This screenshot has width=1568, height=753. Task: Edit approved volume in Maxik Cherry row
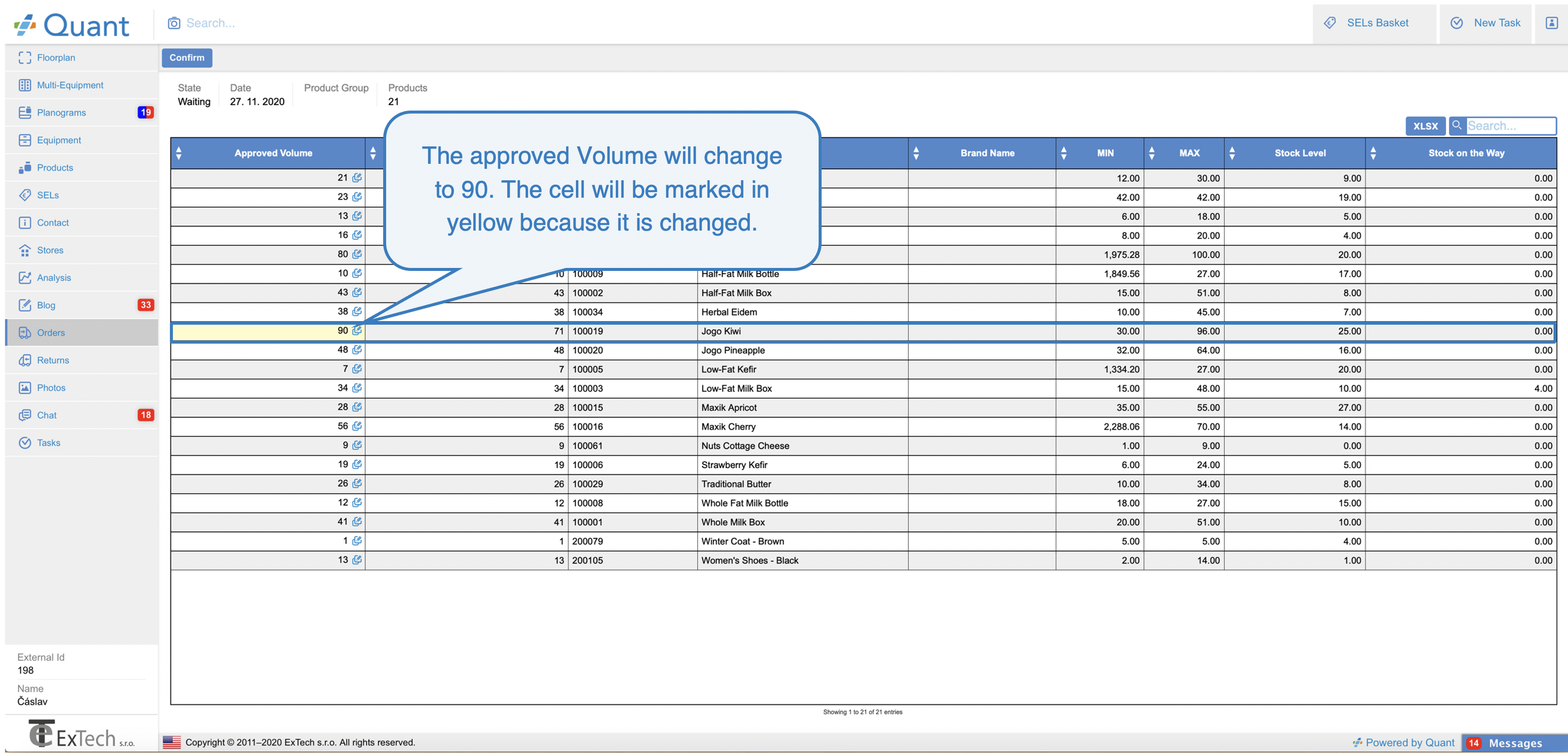click(357, 426)
